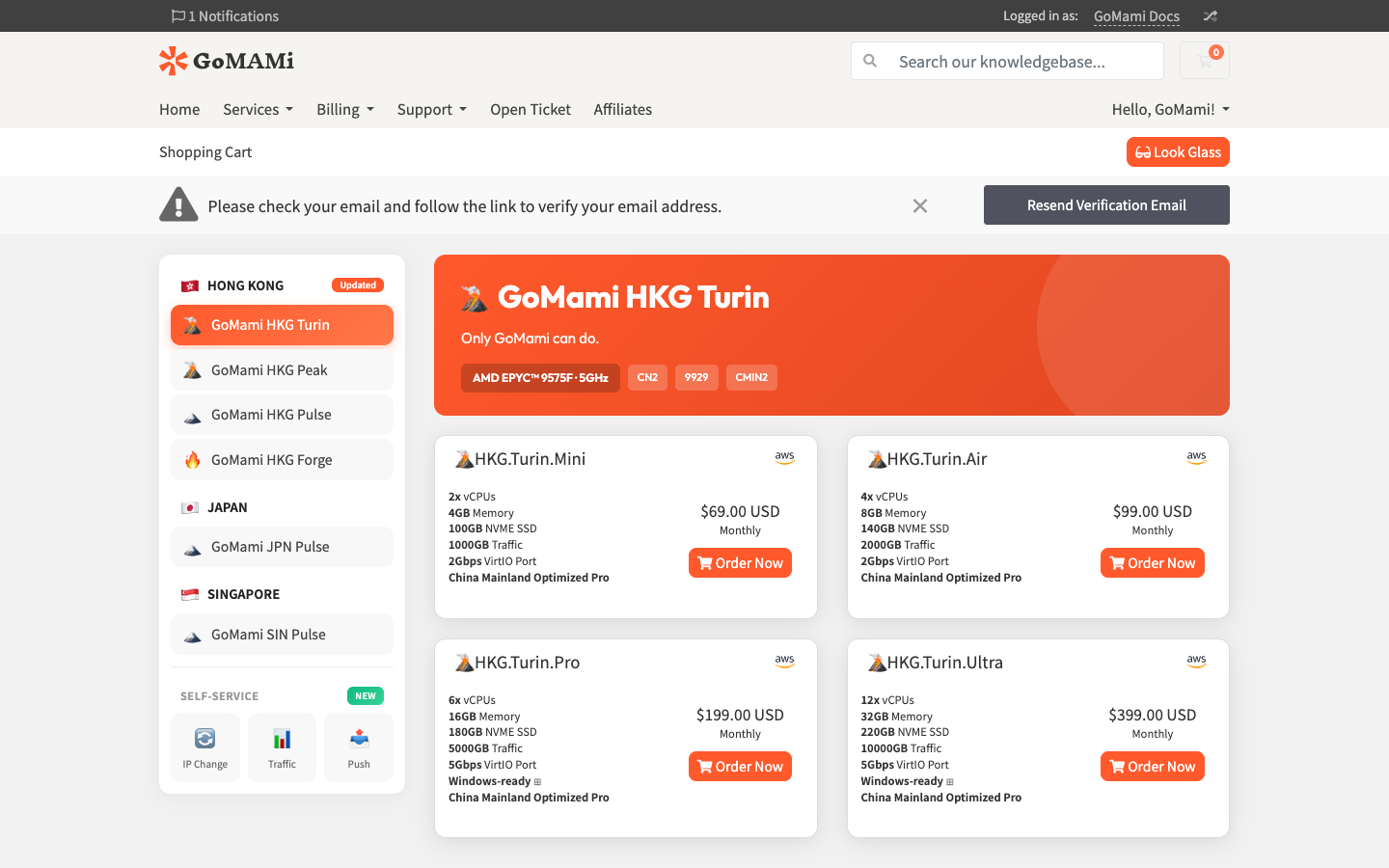Click the search magnifier icon
This screenshot has width=1389, height=868.
[870, 61]
